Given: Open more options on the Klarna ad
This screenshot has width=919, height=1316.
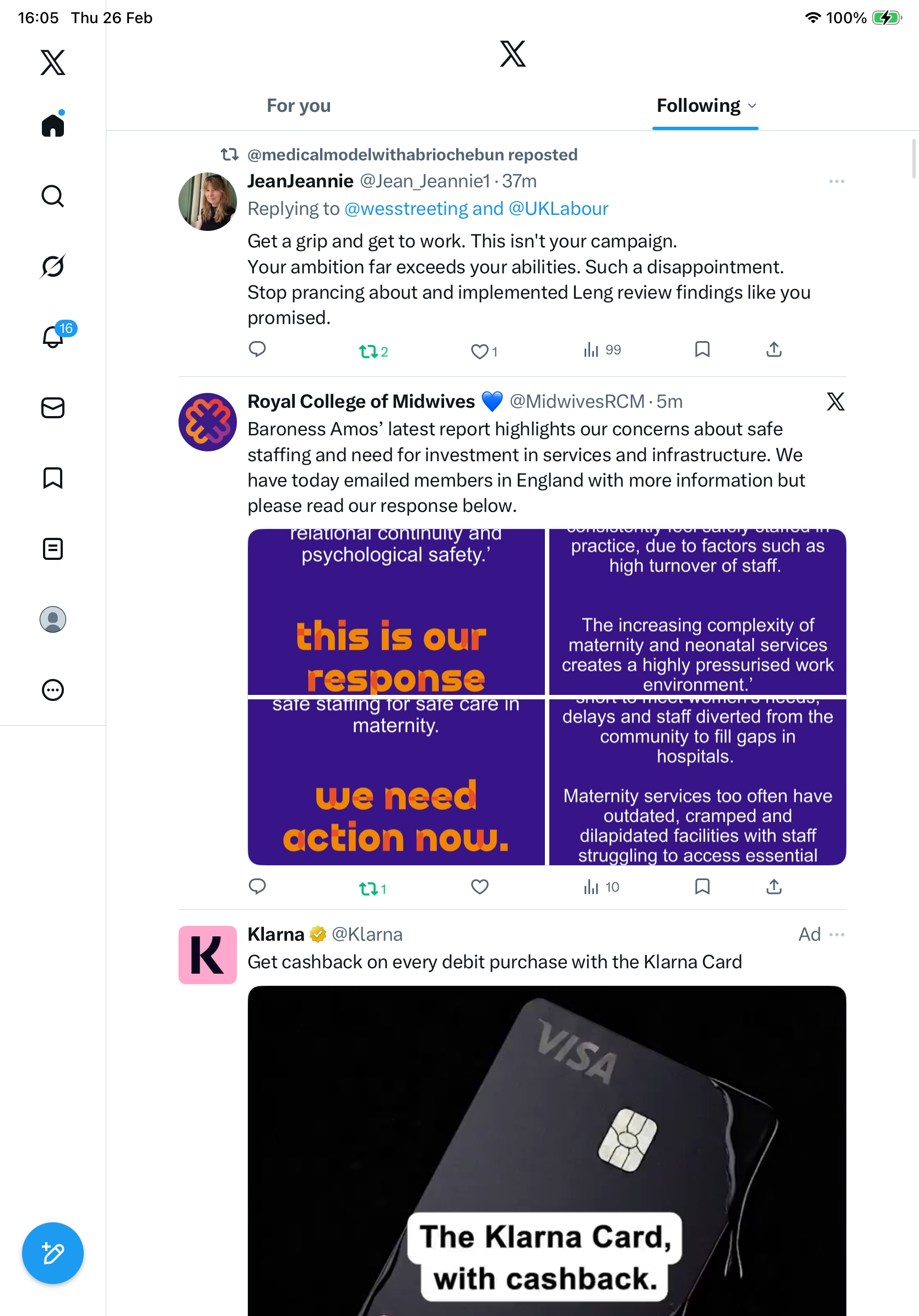Looking at the screenshot, I should pyautogui.click(x=837, y=934).
